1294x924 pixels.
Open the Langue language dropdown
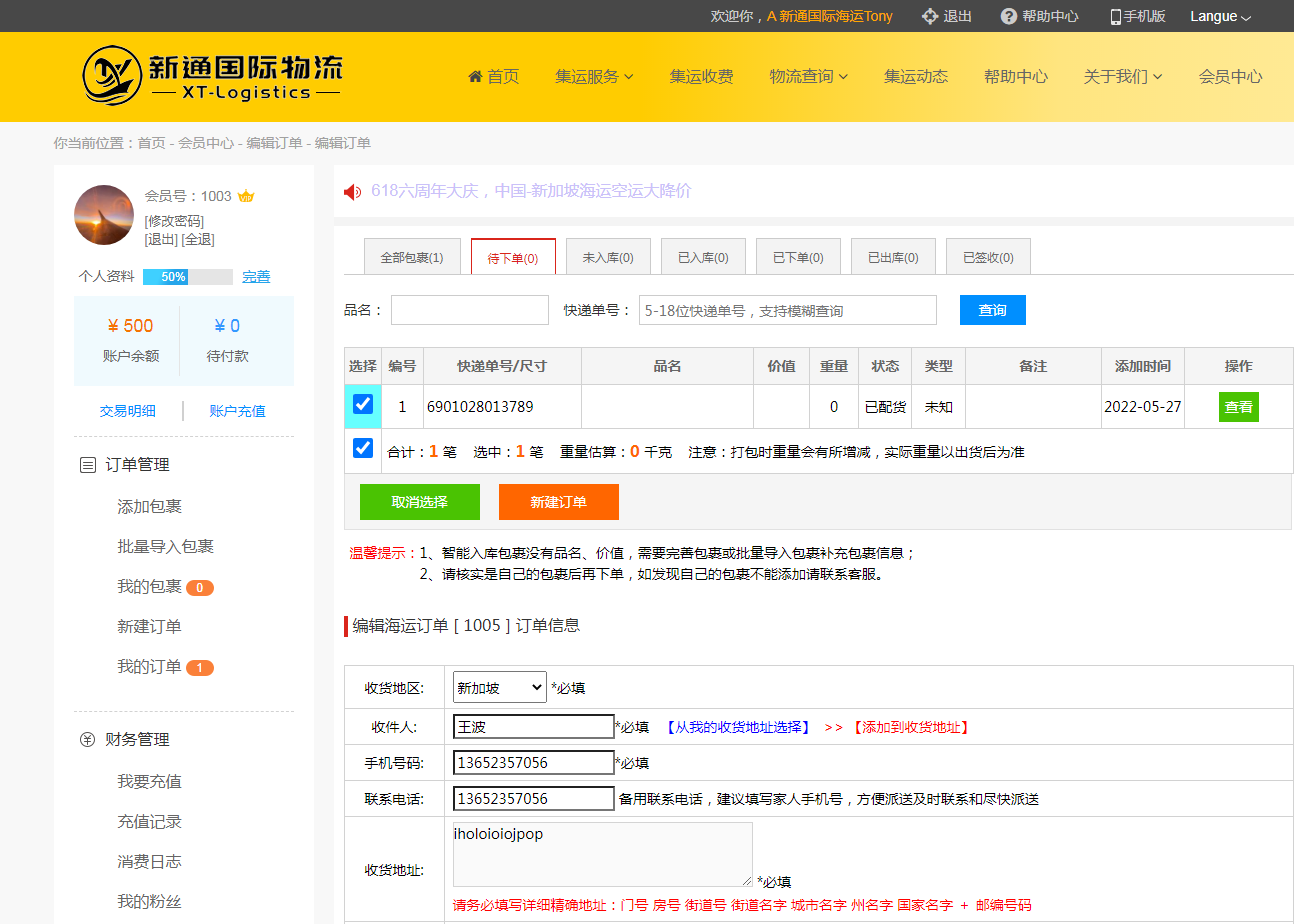point(1220,16)
